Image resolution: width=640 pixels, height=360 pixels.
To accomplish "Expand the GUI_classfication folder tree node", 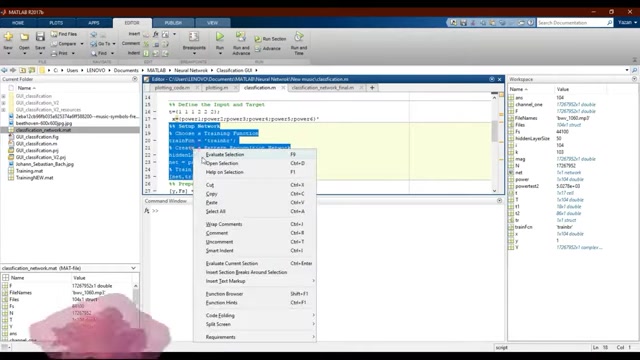I will tap(4, 96).
